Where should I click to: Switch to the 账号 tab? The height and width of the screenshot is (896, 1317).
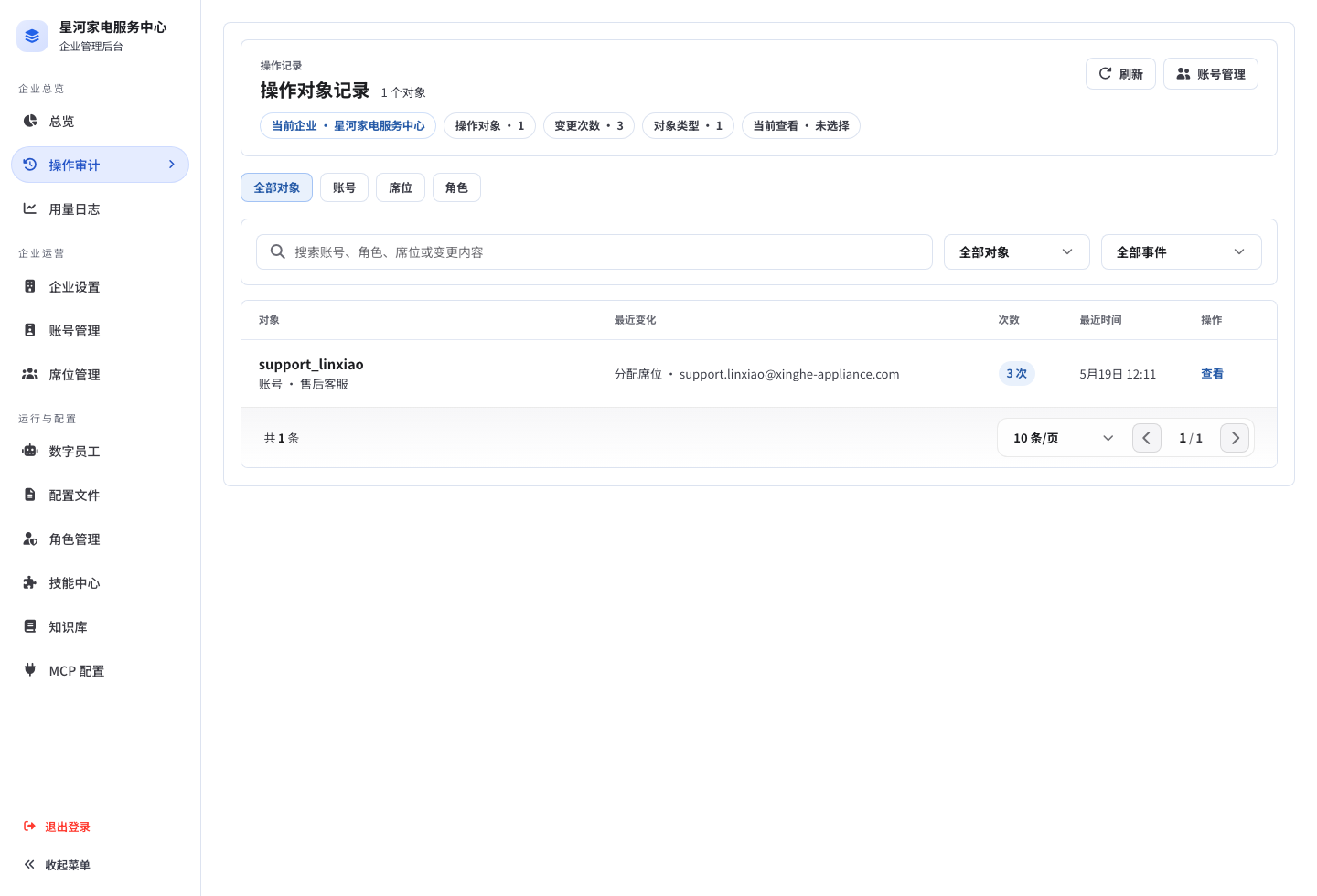click(345, 187)
